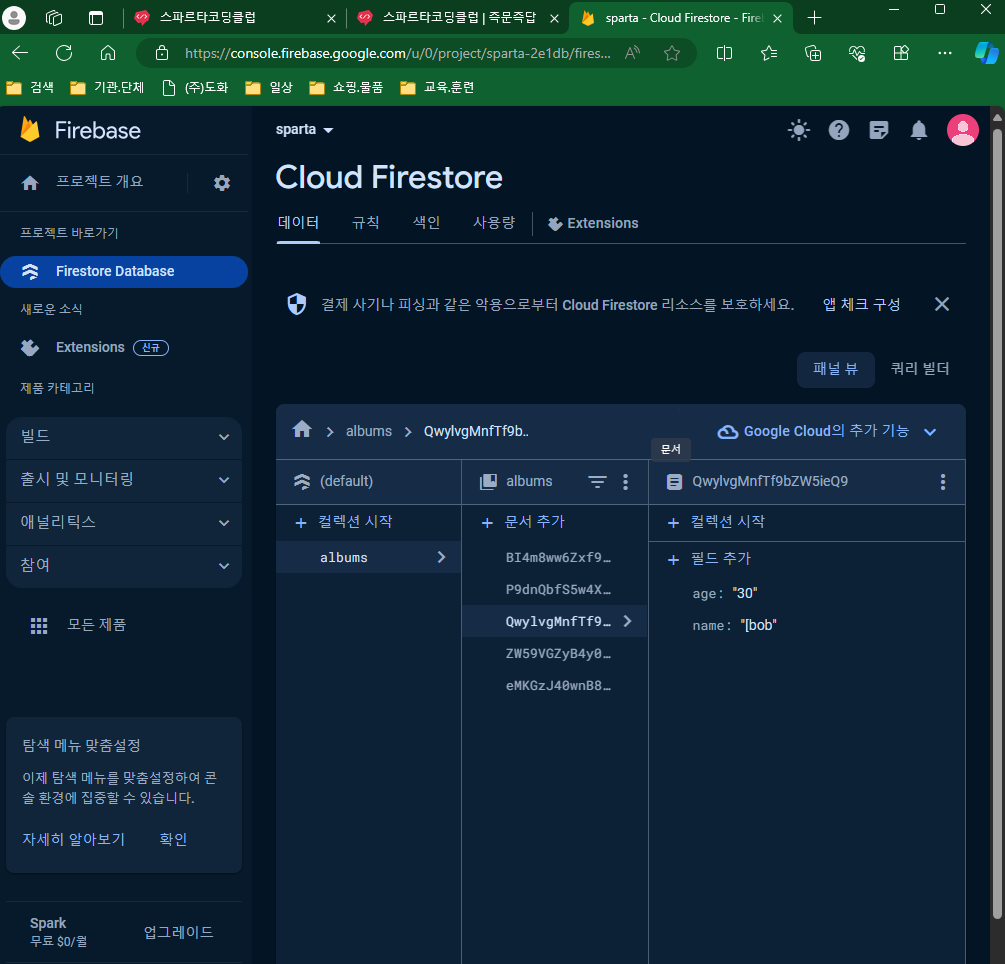Toggle light/dark theme sun icon
1005x964 pixels.
(x=799, y=130)
